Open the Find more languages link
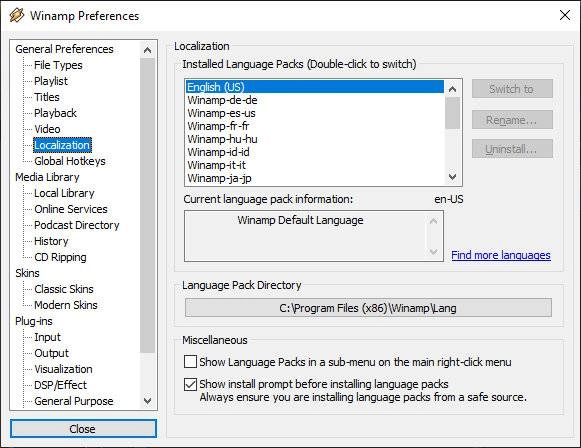The height and width of the screenshot is (448, 581). (x=501, y=255)
